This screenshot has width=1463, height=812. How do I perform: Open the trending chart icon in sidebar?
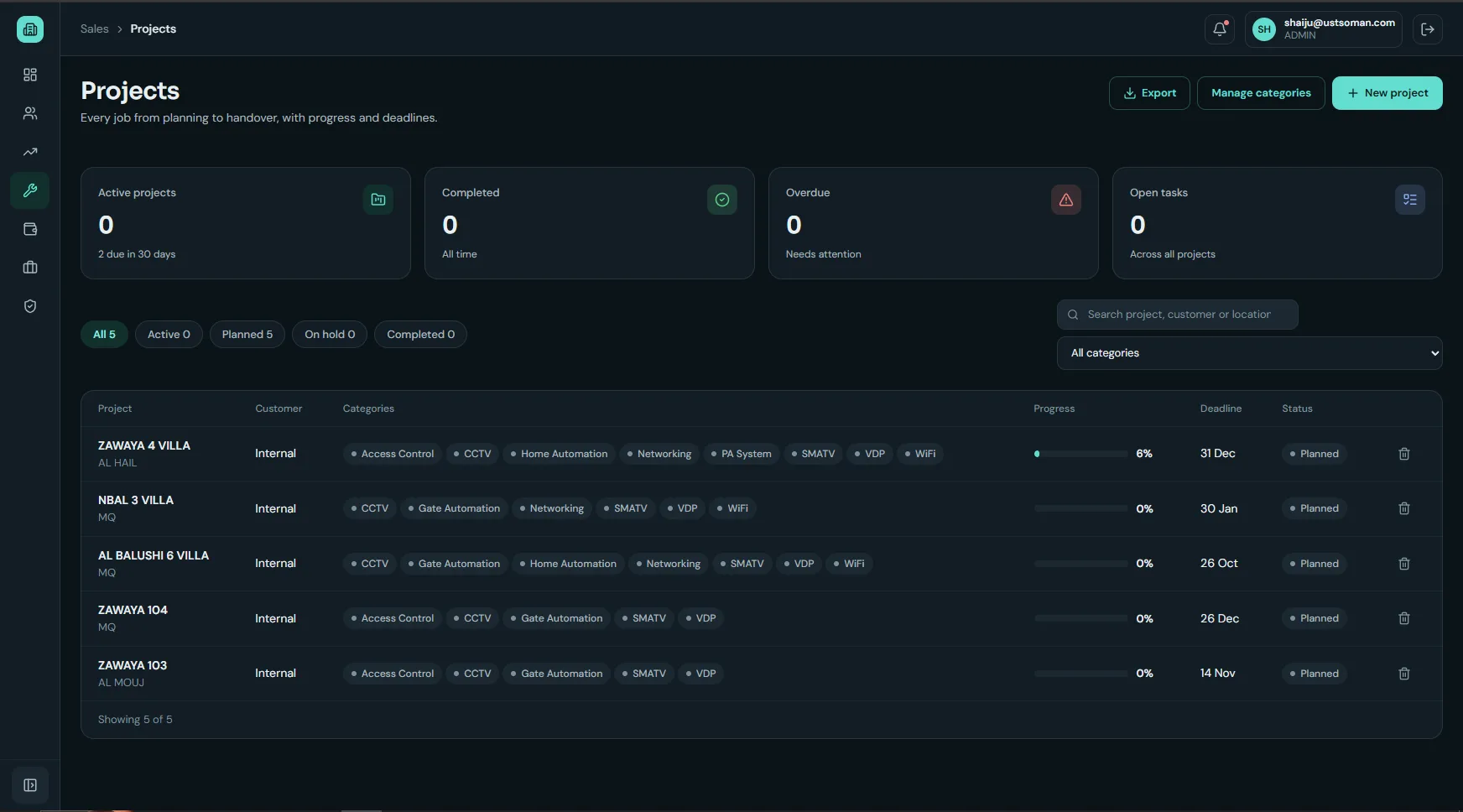[x=30, y=152]
